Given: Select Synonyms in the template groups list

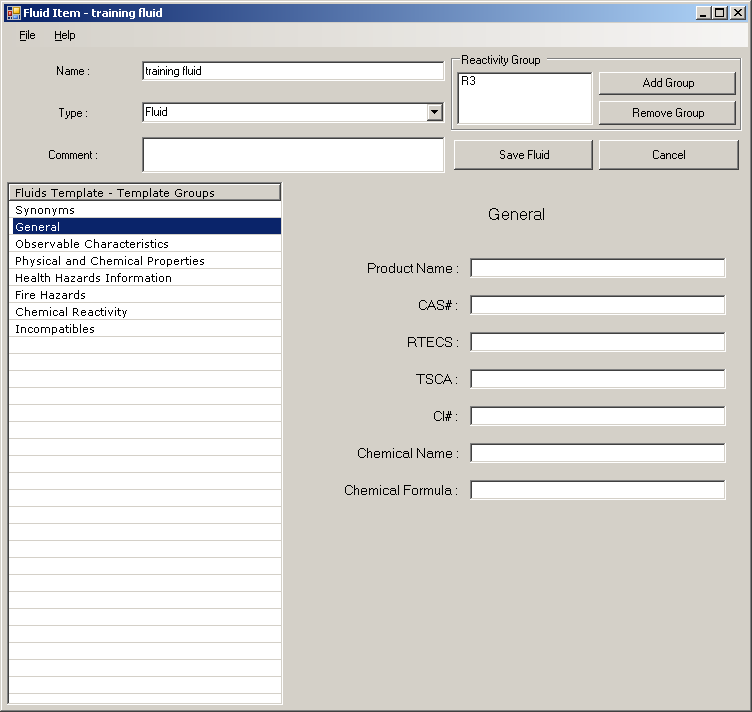Looking at the screenshot, I should 45,211.
